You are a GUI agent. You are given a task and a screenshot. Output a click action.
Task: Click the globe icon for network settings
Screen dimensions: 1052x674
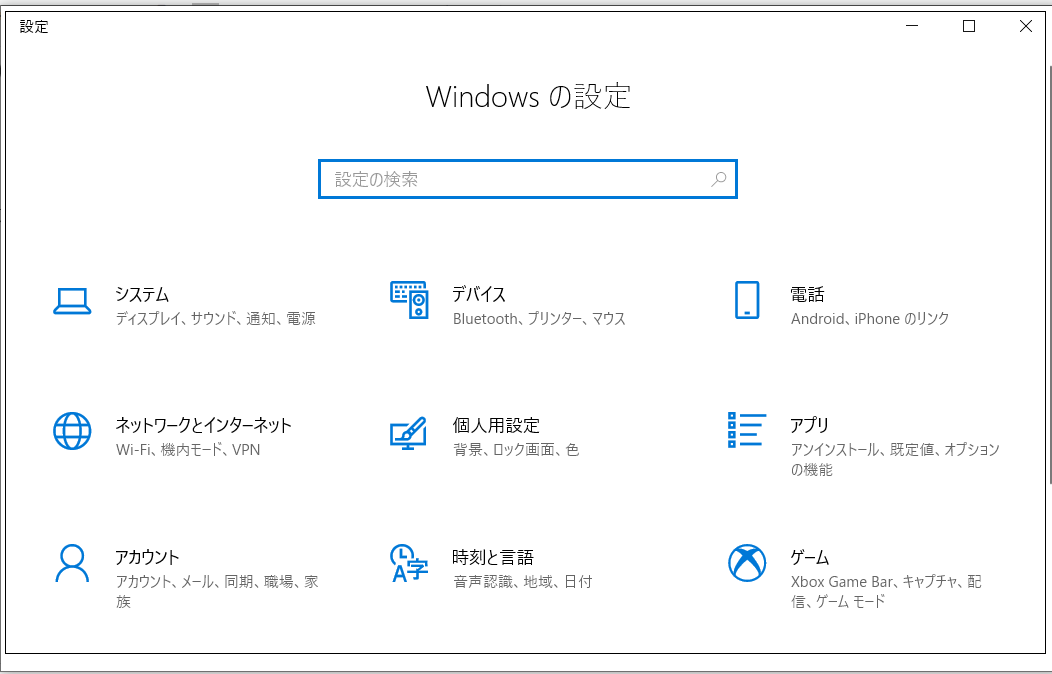[x=72, y=431]
